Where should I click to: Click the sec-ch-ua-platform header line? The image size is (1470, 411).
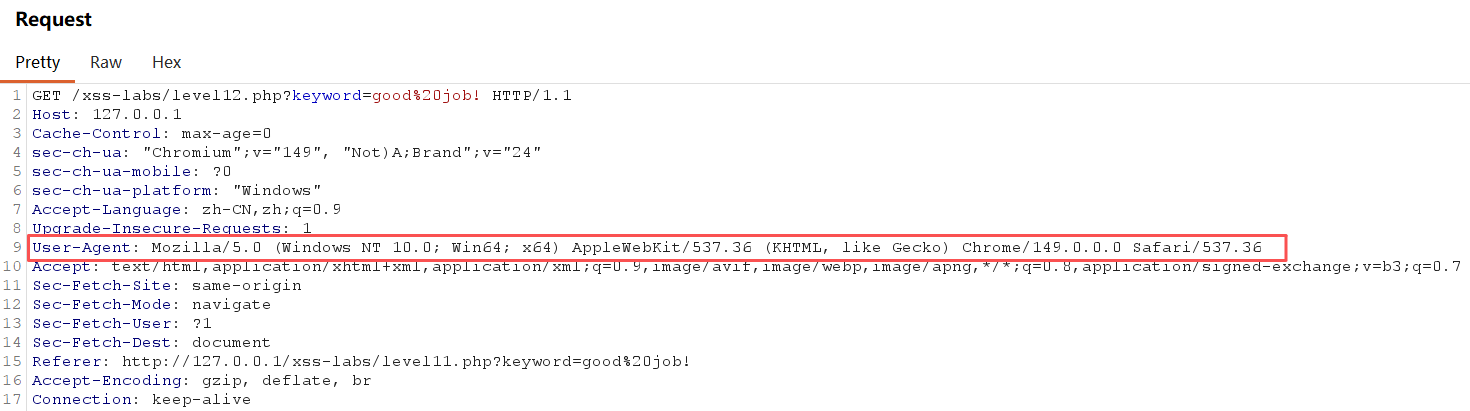pyautogui.click(x=176, y=191)
